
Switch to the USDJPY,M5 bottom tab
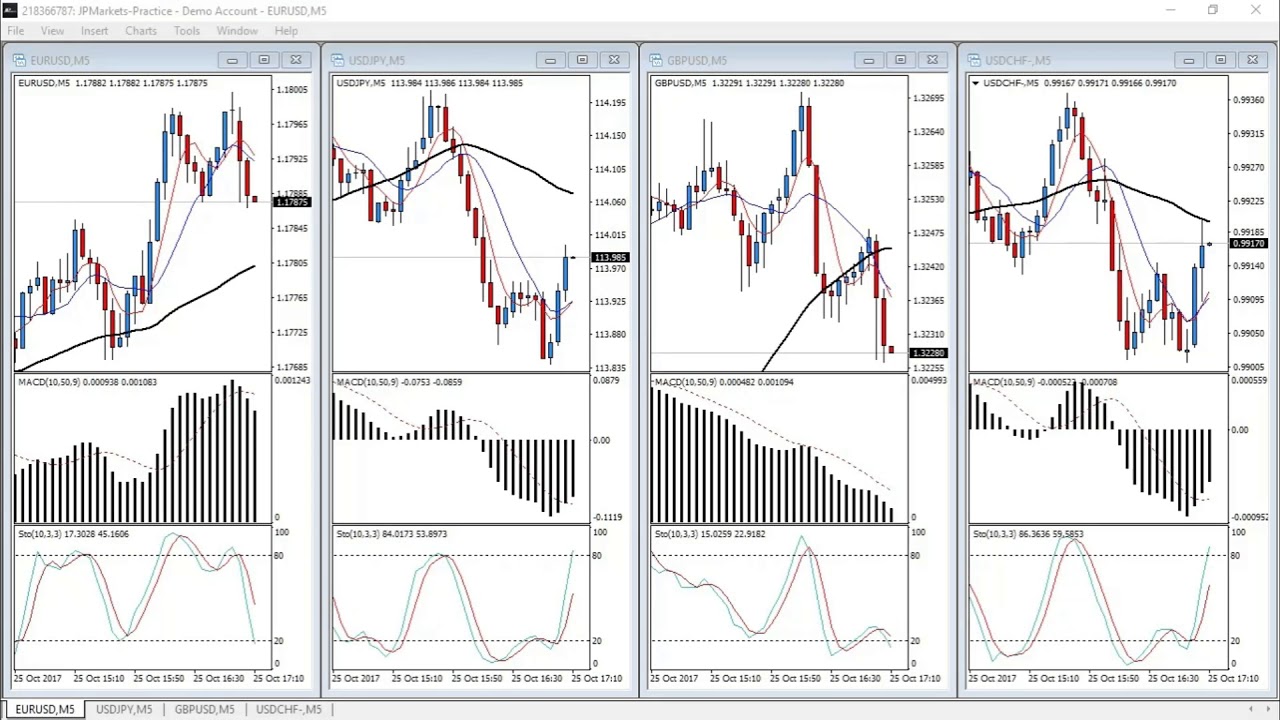[124, 709]
